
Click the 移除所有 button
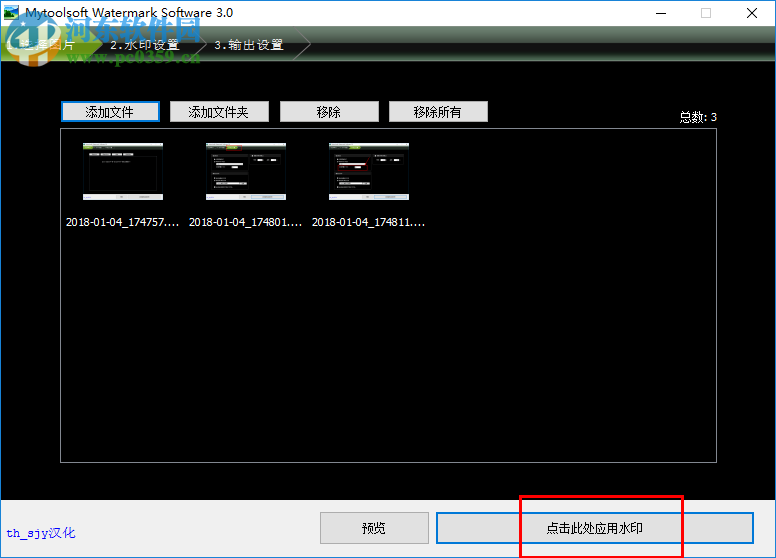pyautogui.click(x=438, y=112)
